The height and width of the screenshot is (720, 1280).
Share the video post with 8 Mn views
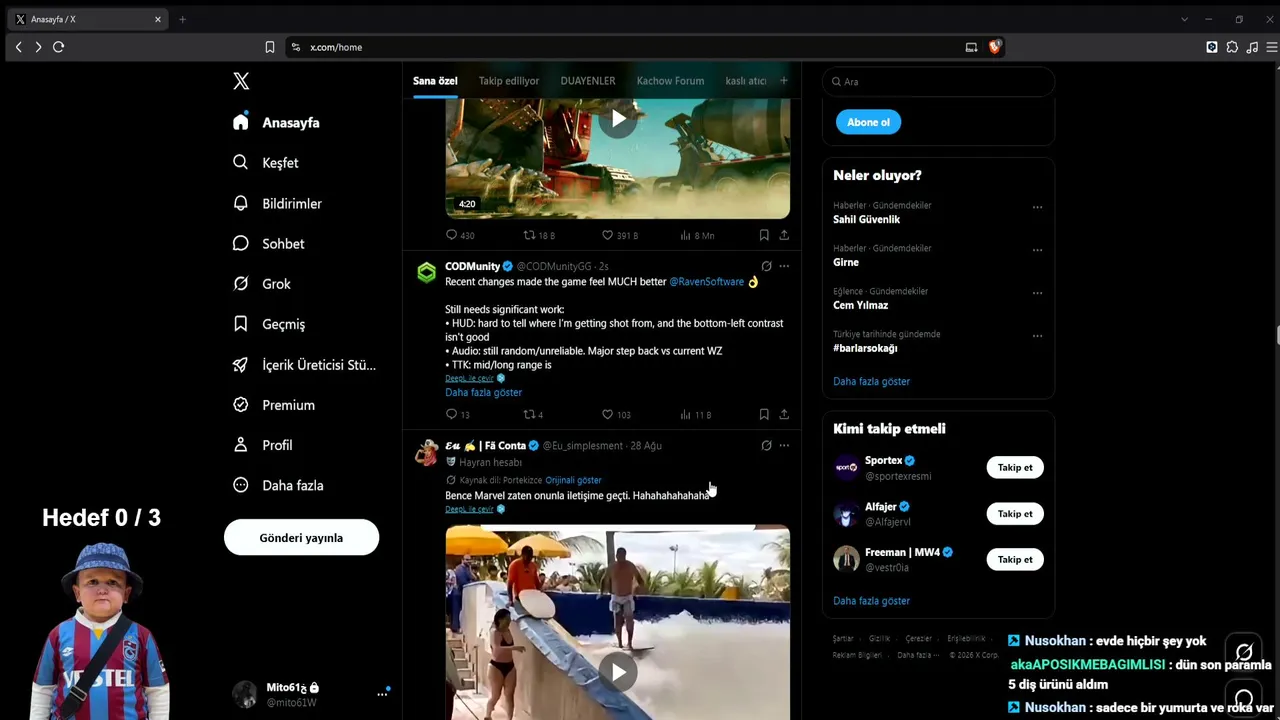point(784,235)
